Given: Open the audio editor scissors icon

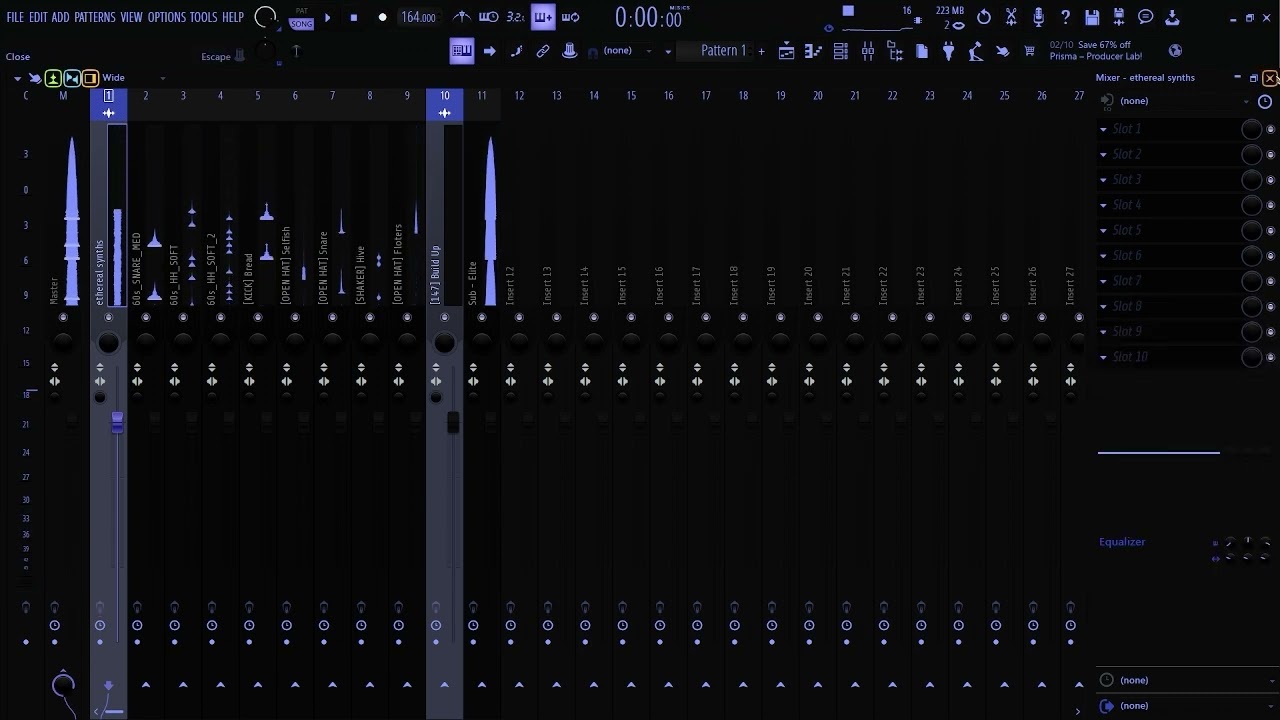Looking at the screenshot, I should [1011, 17].
